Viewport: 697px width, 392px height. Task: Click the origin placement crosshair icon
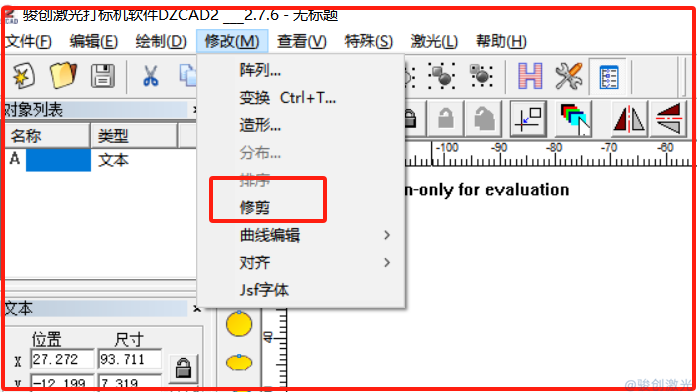click(x=528, y=119)
